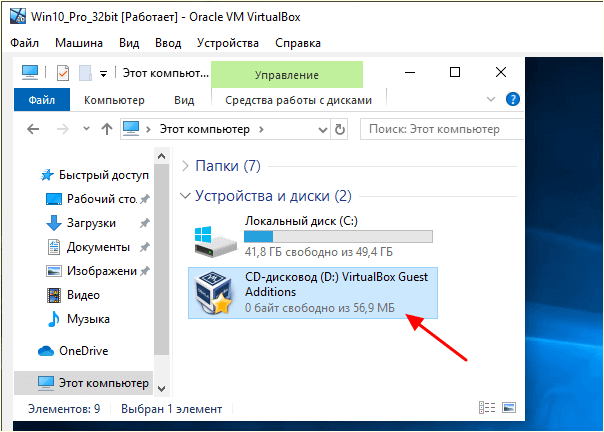Expand the address bar history dropdown

coord(323,130)
